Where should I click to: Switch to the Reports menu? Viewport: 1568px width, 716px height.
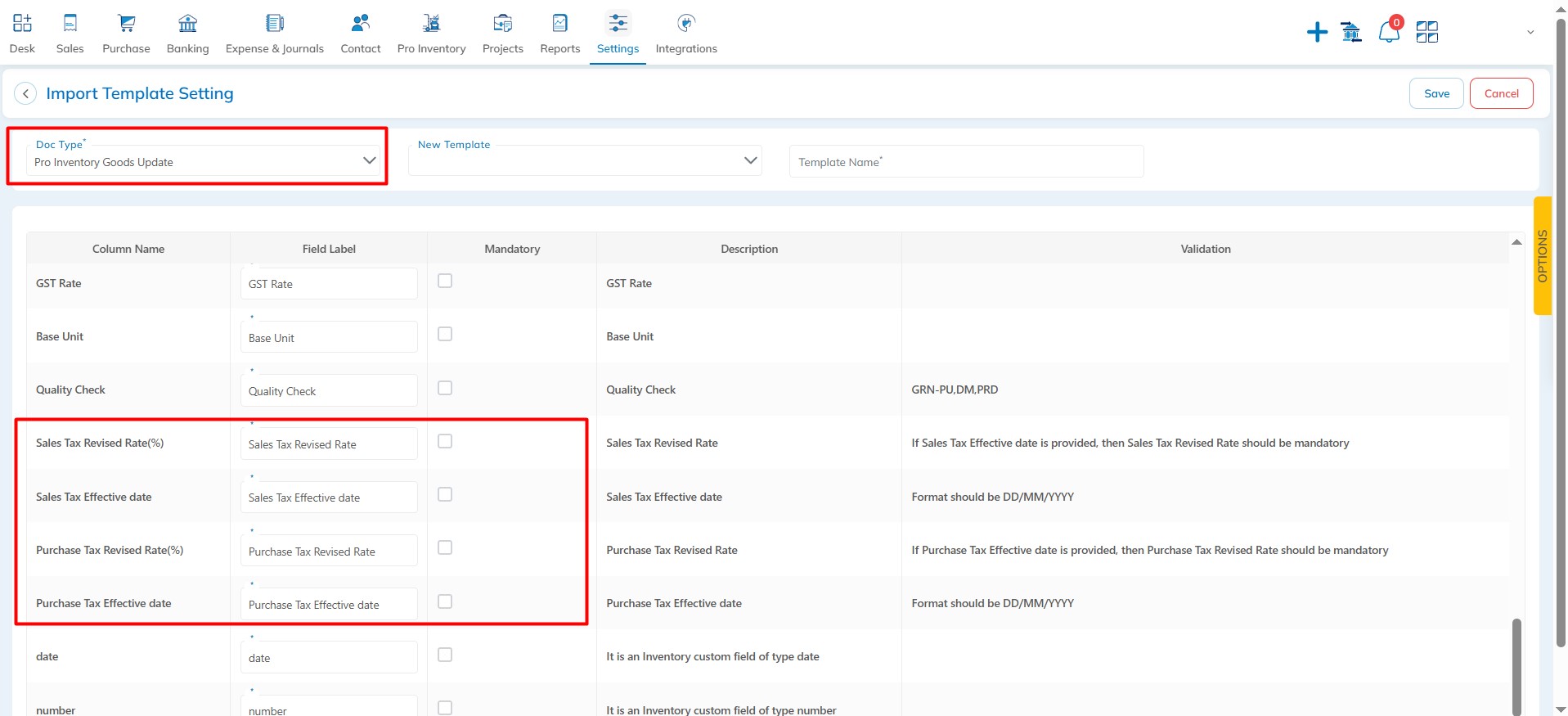[559, 34]
